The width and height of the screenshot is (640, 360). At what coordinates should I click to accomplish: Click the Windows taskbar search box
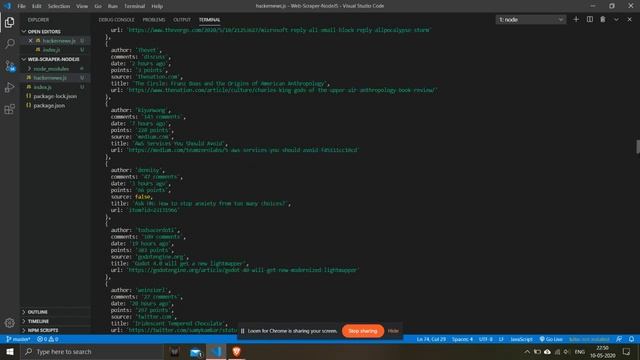pos(92,351)
